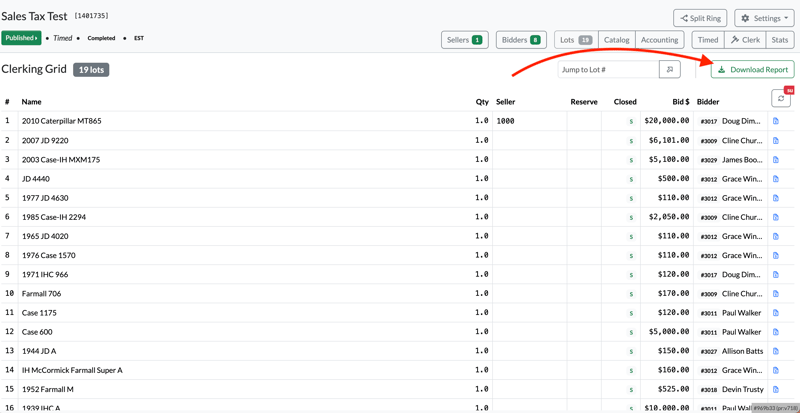800x413 pixels.
Task: Click the Bid $ column header
Action: click(x=681, y=102)
